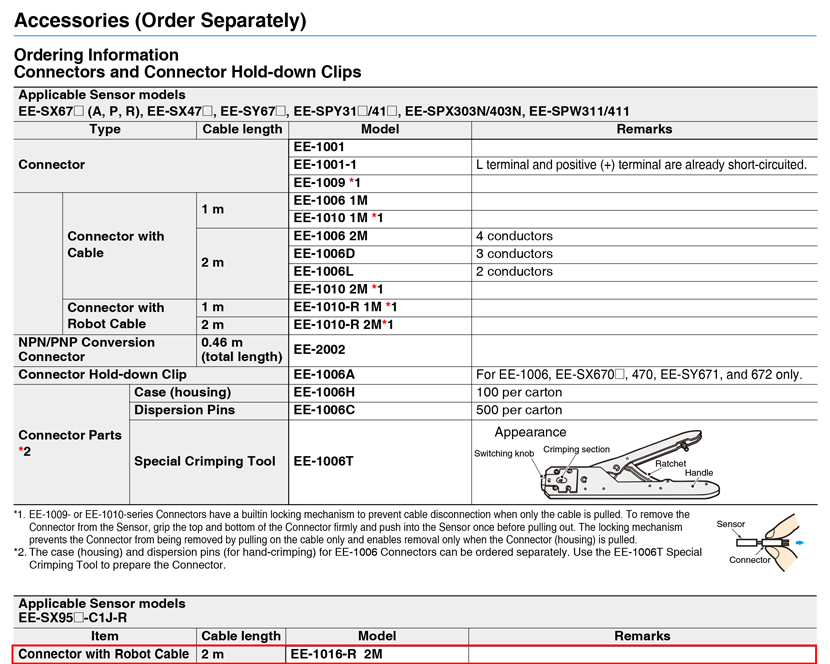Click model cell EE-2002
The width and height of the screenshot is (830, 664).
[x=380, y=349]
